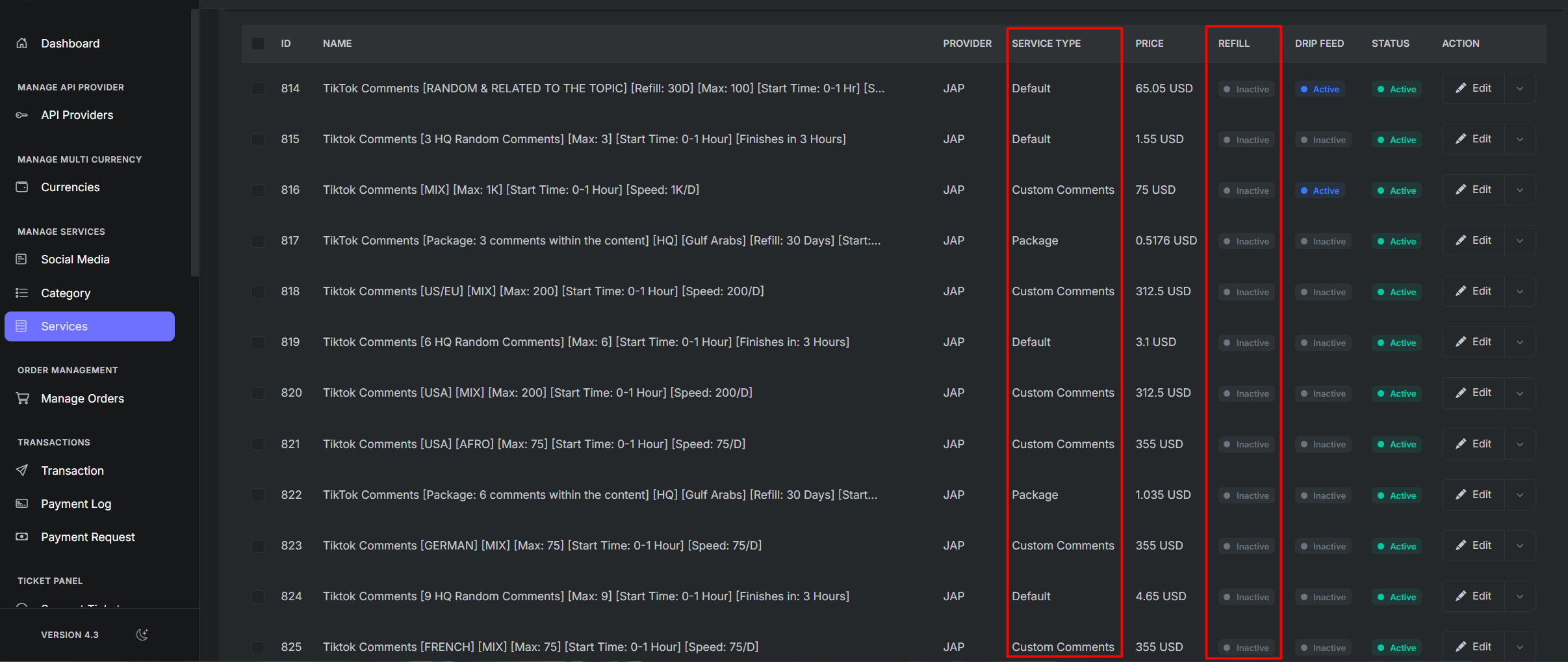Image resolution: width=1568 pixels, height=662 pixels.
Task: Click the Transaction paper plane icon
Action: pos(22,470)
